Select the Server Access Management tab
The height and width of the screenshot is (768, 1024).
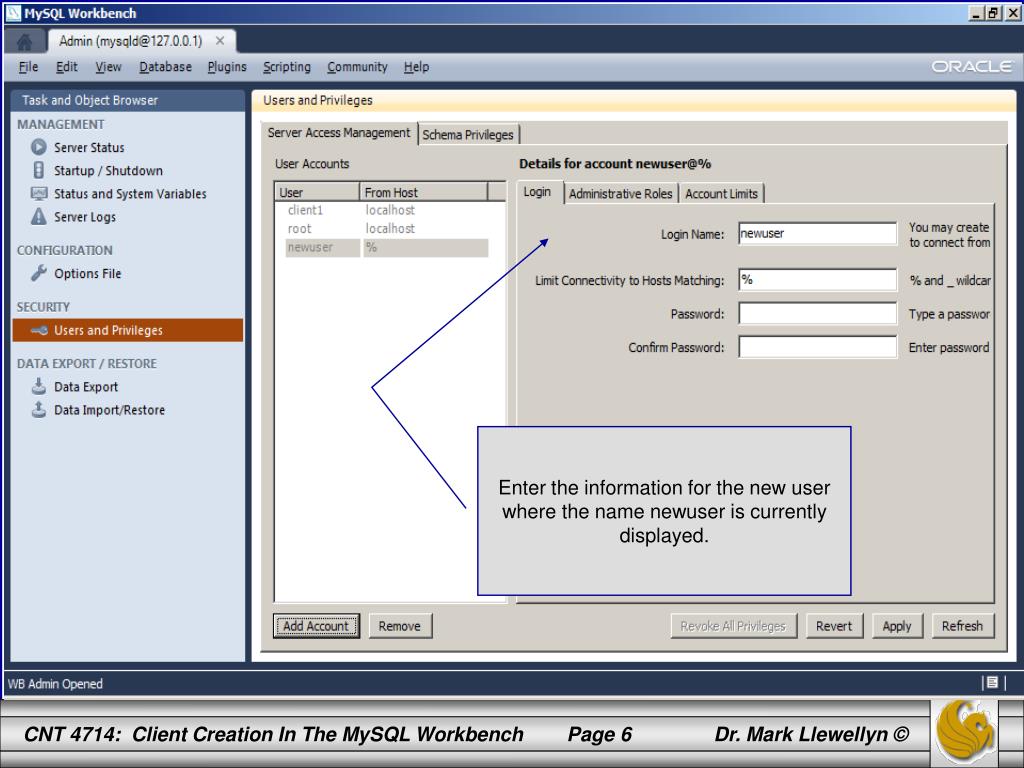[339, 133]
